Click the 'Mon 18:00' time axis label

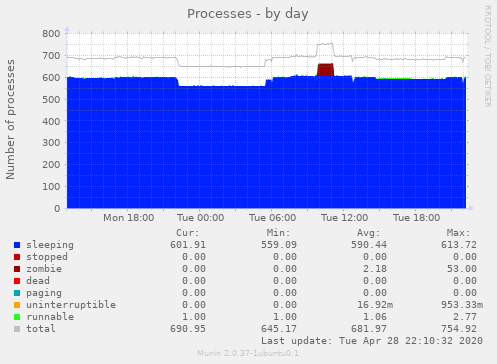129,218
